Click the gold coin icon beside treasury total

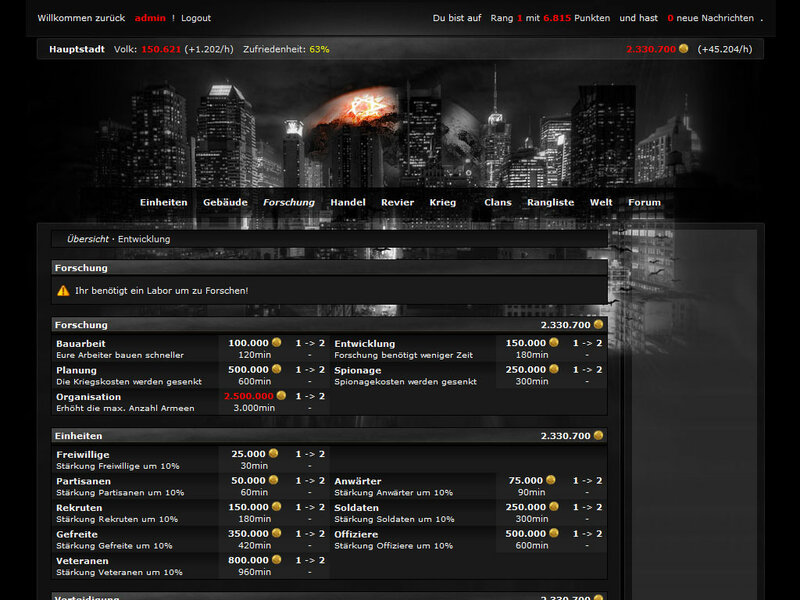tap(684, 47)
